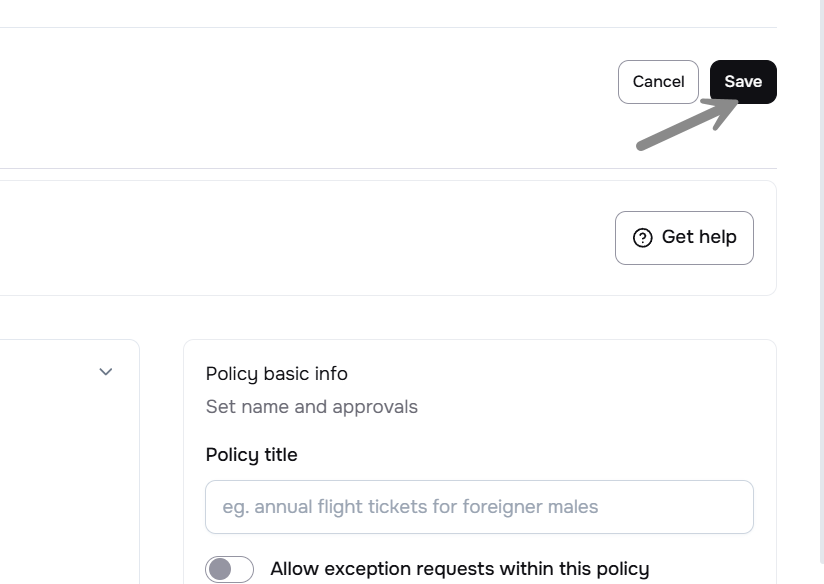Click the gray toggle knob for exception requests
The image size is (824, 584).
(219, 569)
